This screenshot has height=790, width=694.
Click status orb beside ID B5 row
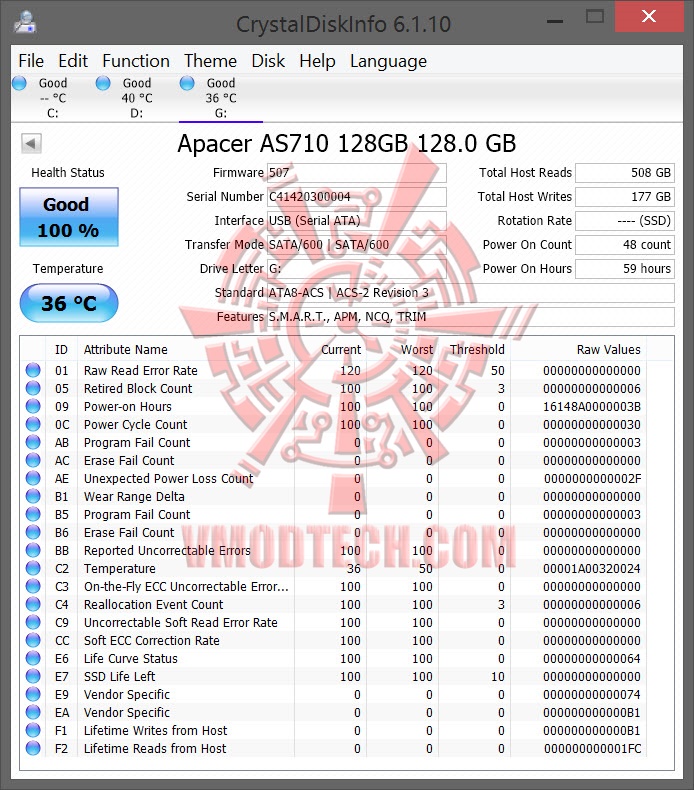[x=33, y=514]
